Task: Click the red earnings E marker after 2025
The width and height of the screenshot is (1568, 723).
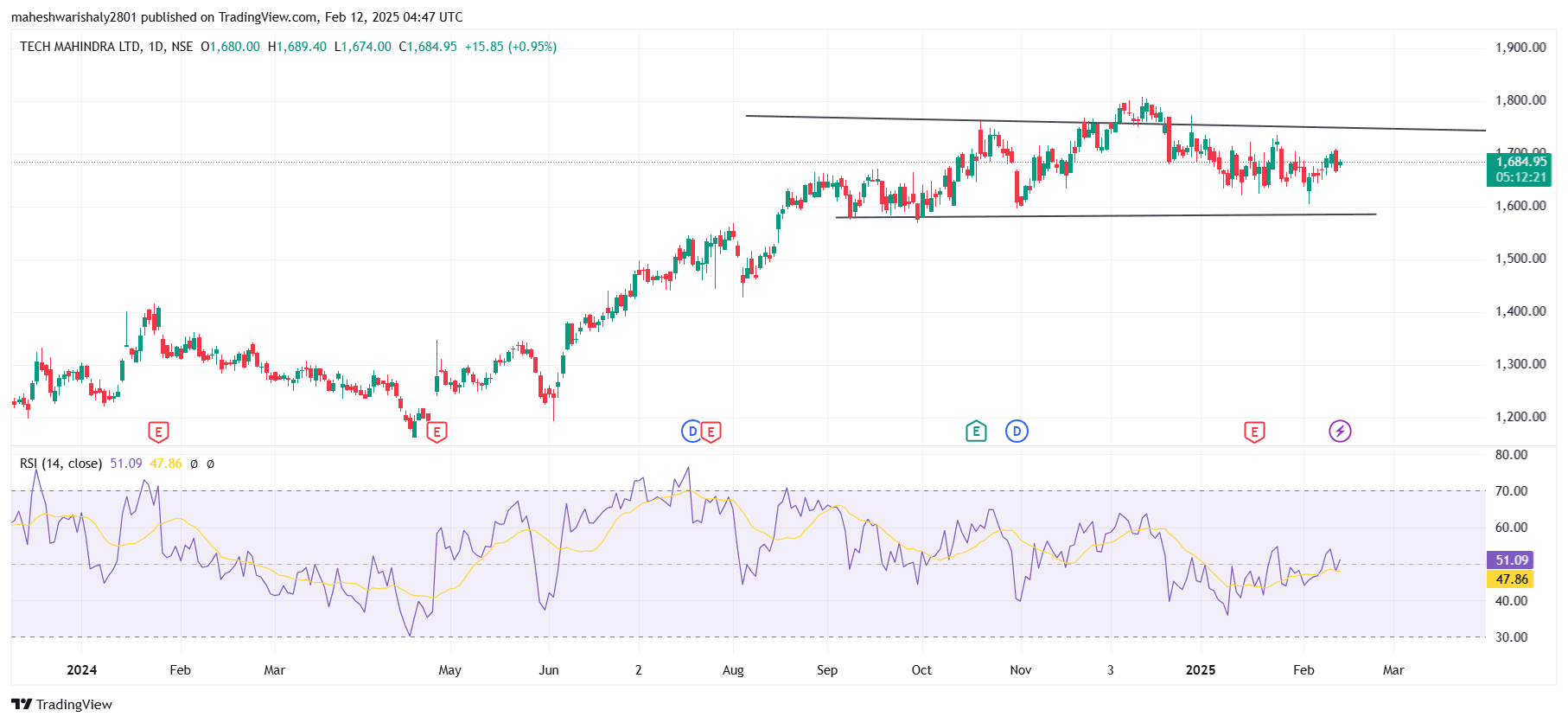Action: [x=1254, y=432]
